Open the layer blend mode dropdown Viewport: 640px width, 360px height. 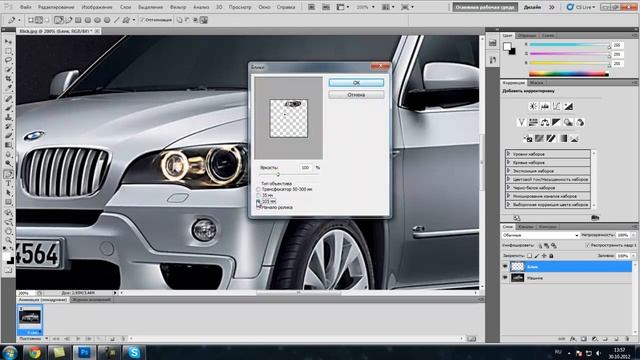(540, 235)
